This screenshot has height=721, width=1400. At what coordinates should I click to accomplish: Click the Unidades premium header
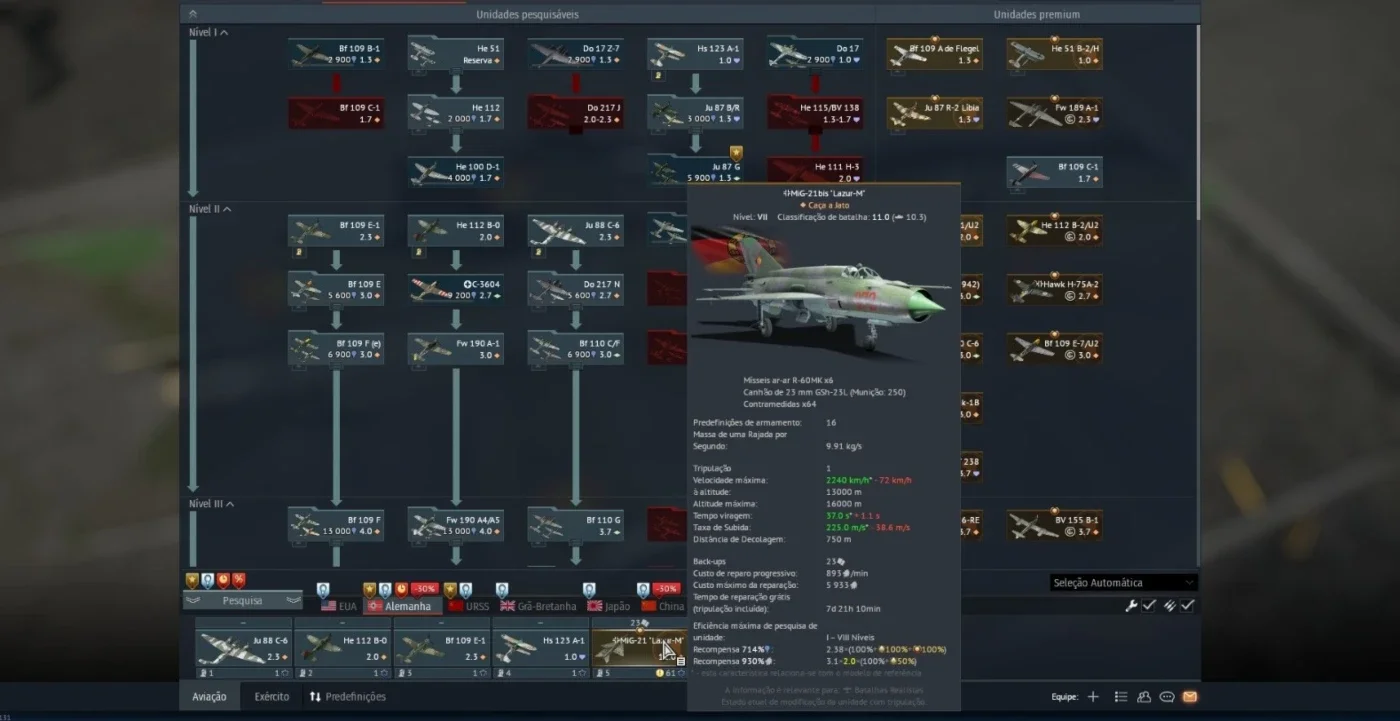point(1037,14)
